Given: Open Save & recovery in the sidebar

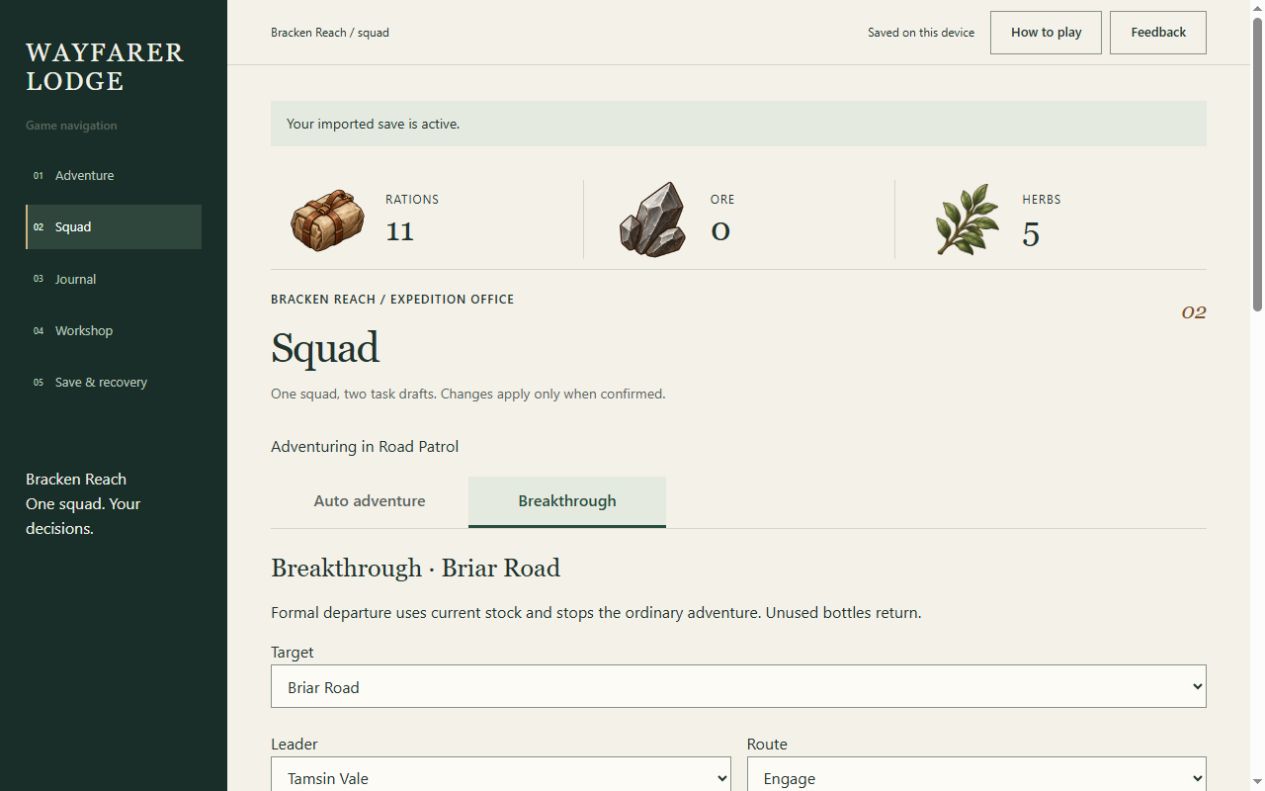Looking at the screenshot, I should tap(113, 382).
